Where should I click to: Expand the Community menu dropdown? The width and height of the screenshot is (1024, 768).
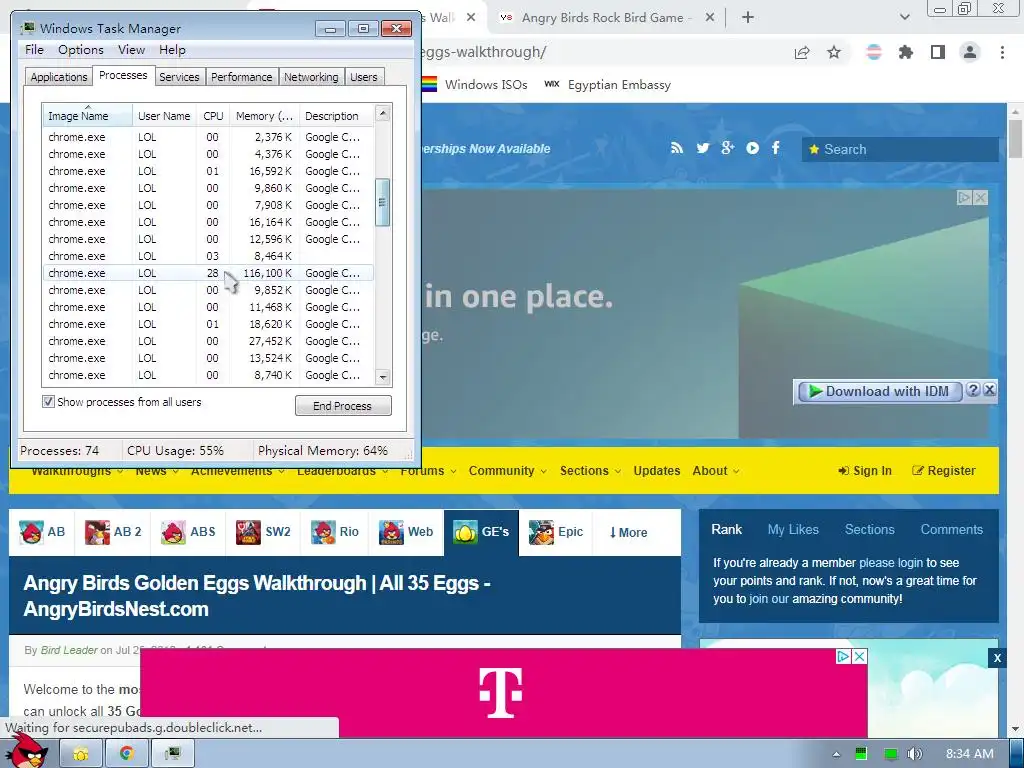pyautogui.click(x=507, y=471)
